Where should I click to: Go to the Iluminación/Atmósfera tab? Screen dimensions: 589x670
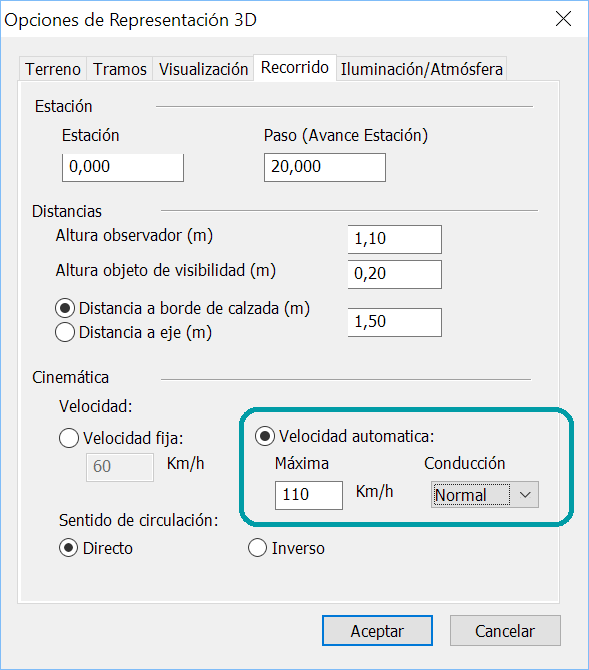(x=421, y=69)
